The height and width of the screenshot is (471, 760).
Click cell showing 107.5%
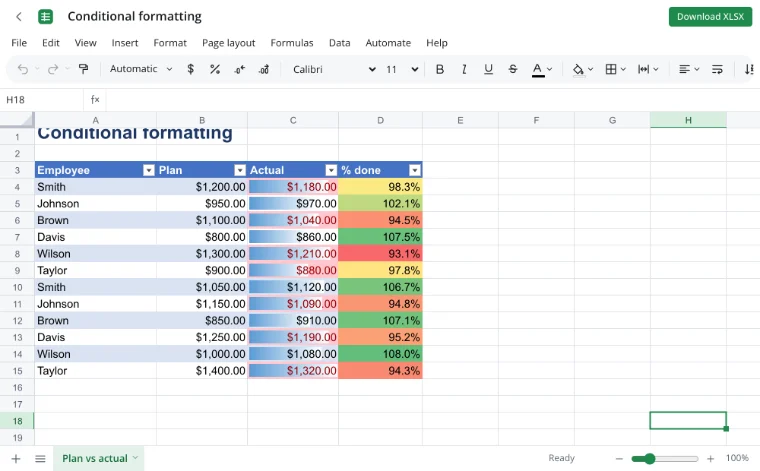click(380, 237)
